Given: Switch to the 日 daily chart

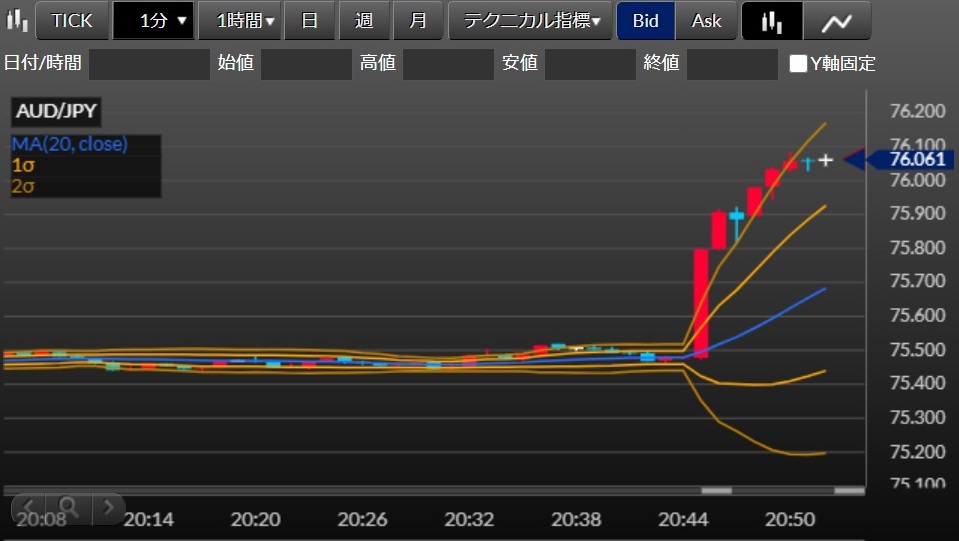Looking at the screenshot, I should pos(309,21).
